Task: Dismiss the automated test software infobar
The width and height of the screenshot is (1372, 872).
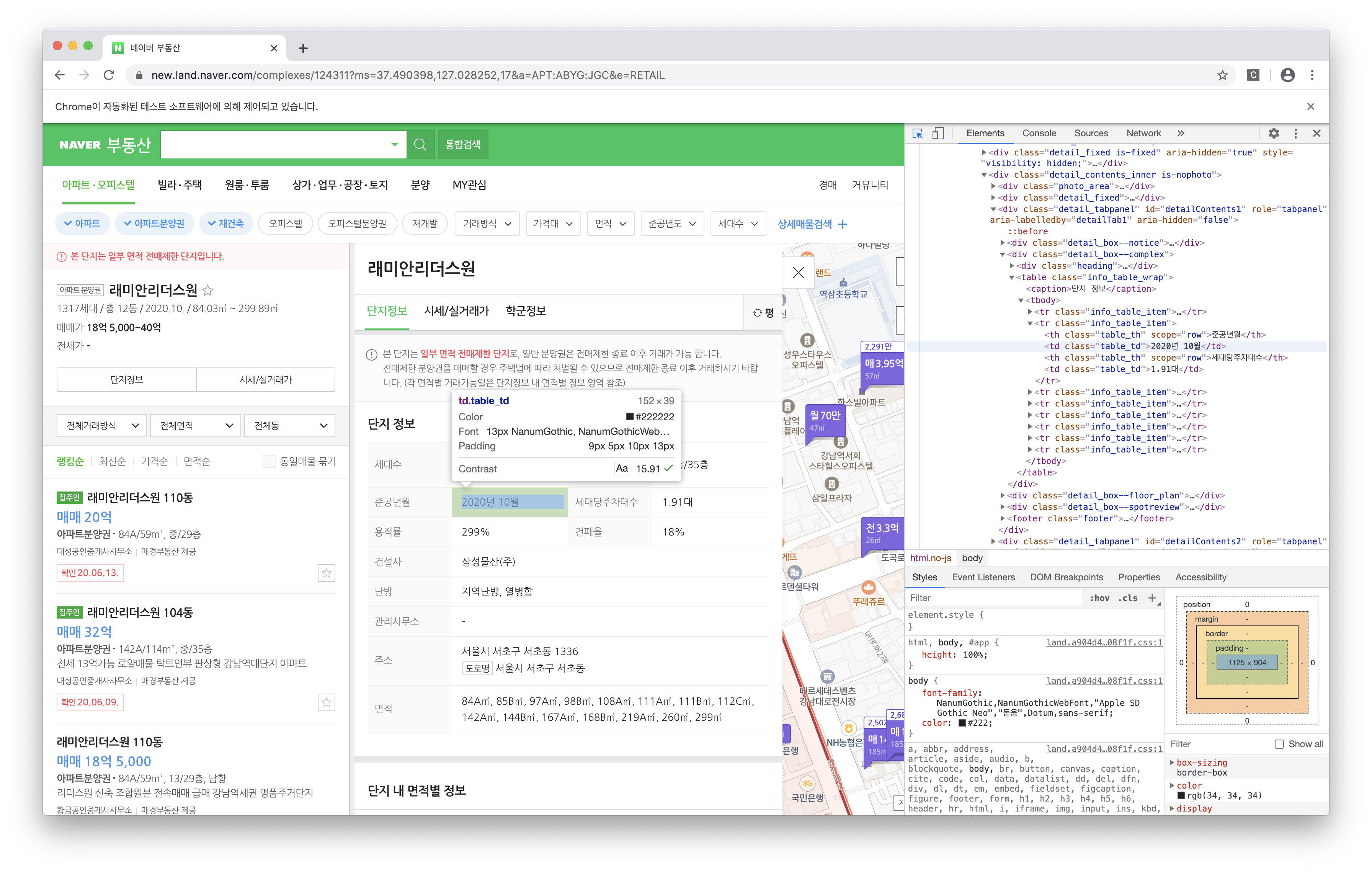Action: (x=1310, y=106)
